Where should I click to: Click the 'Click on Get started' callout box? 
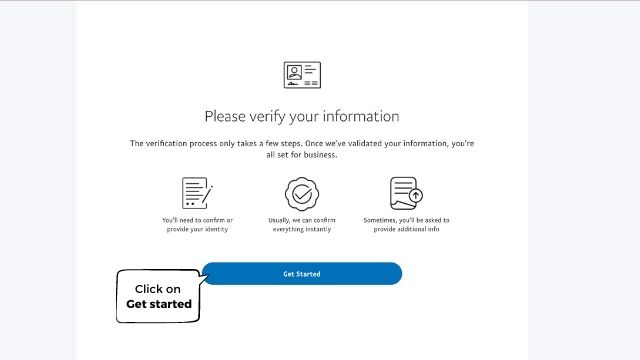point(158,296)
